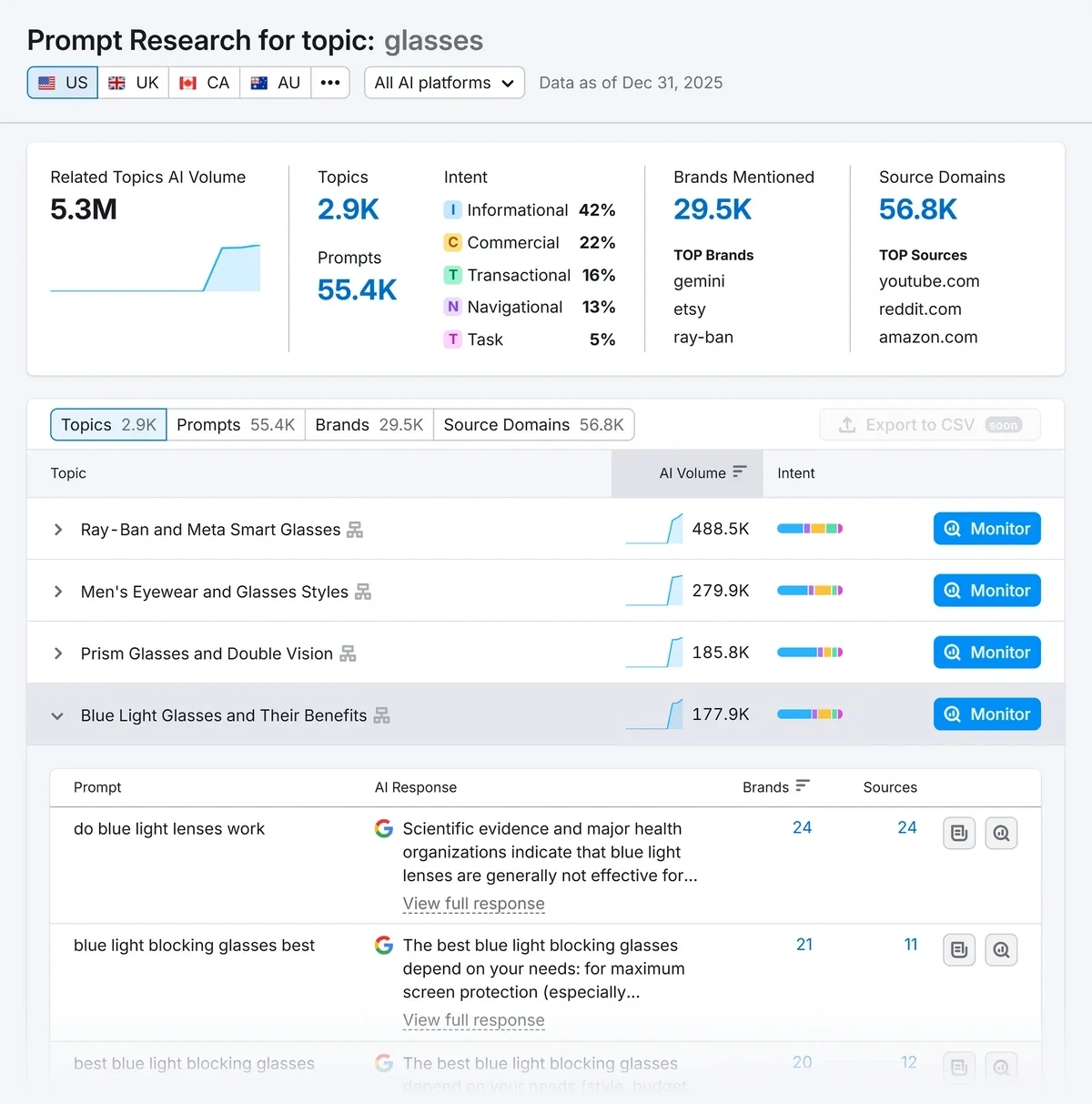This screenshot has height=1104, width=1092.
Task: Open View full response for first prompt
Action: pos(473,904)
